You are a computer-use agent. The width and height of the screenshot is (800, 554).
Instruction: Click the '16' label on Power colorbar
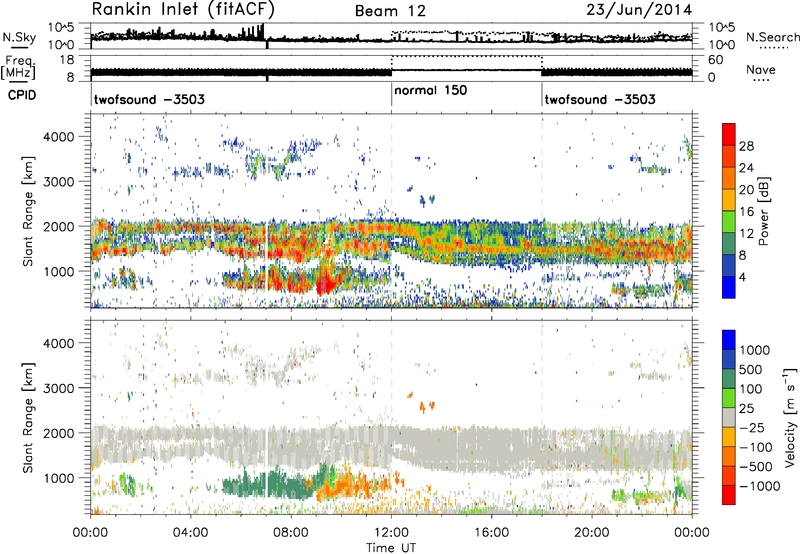click(746, 212)
